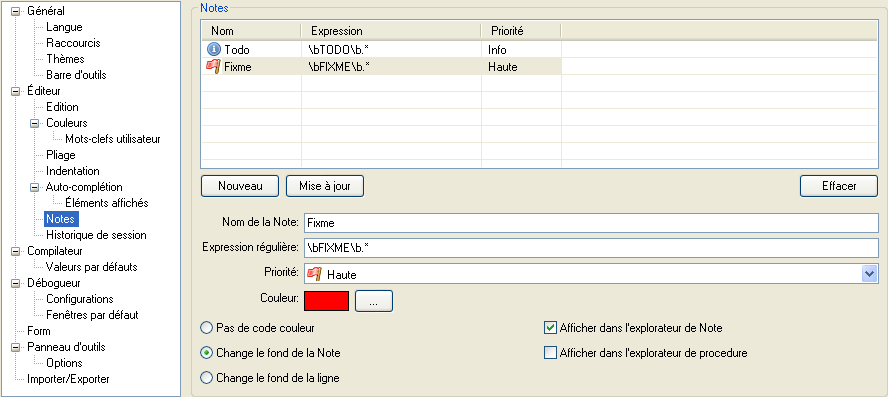The height and width of the screenshot is (397, 888).
Task: Open Valeurs par défauts settings page
Action: pyautogui.click(x=92, y=267)
